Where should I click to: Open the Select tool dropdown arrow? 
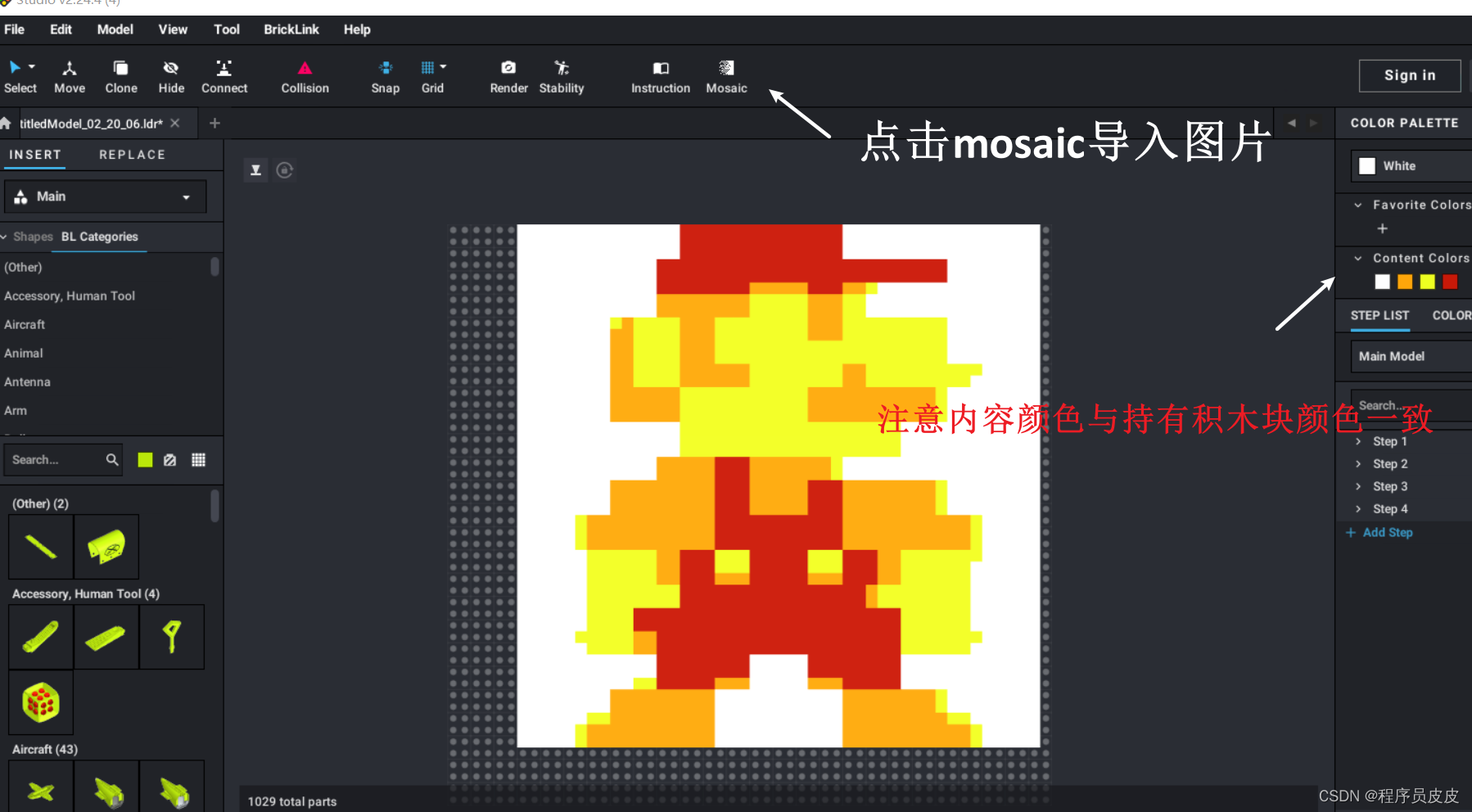pyautogui.click(x=32, y=67)
